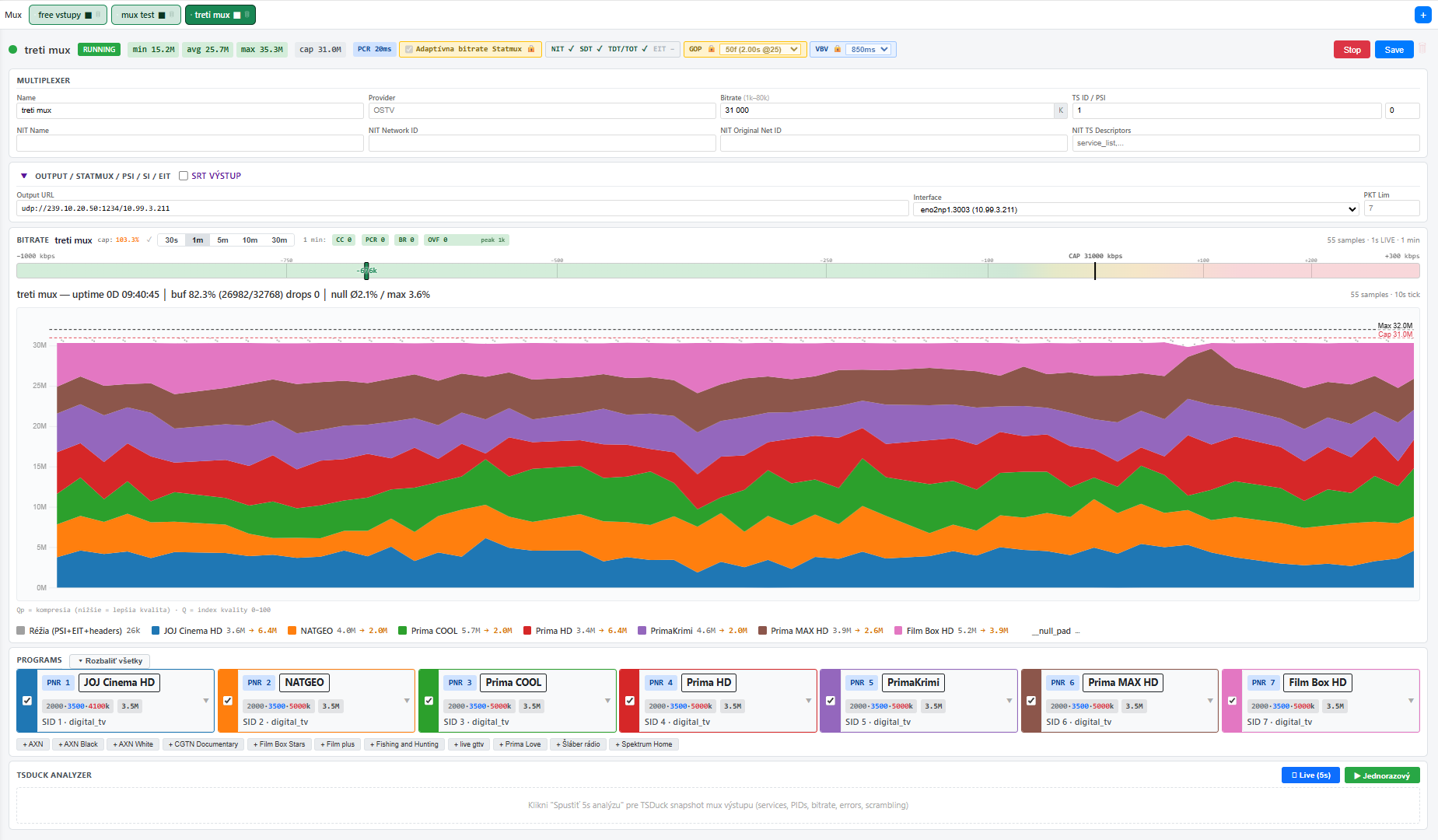
Task: Click the GOP lock icon
Action: pos(711,49)
